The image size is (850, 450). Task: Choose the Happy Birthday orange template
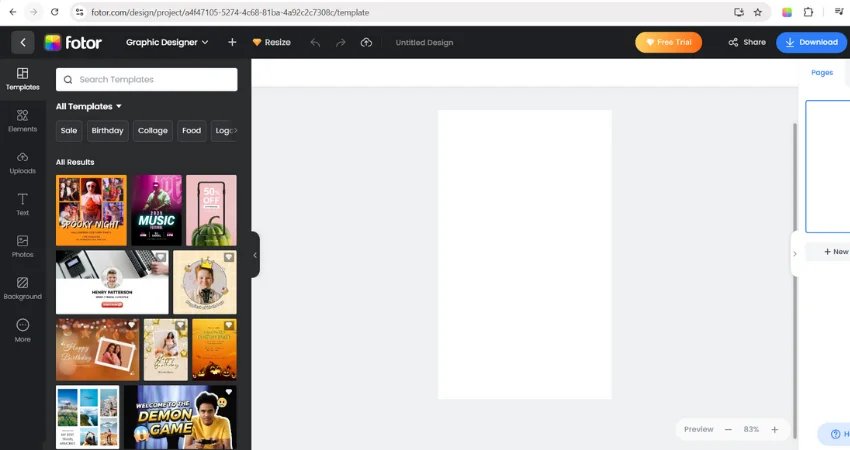[98, 350]
